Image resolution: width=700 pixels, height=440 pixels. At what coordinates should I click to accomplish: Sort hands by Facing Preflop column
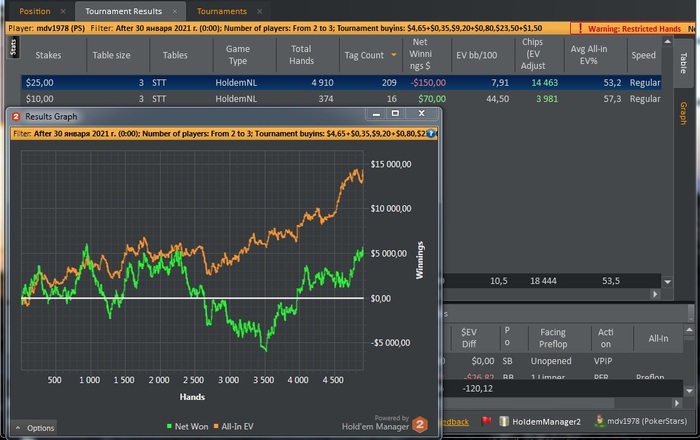pos(553,338)
